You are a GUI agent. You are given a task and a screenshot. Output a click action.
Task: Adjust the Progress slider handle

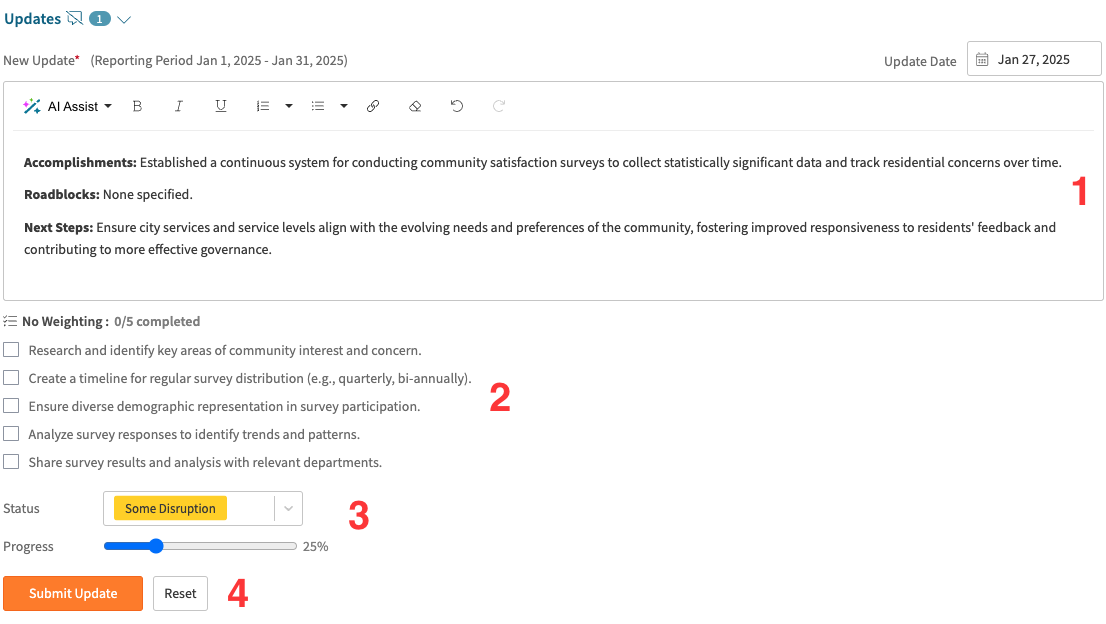(x=155, y=546)
